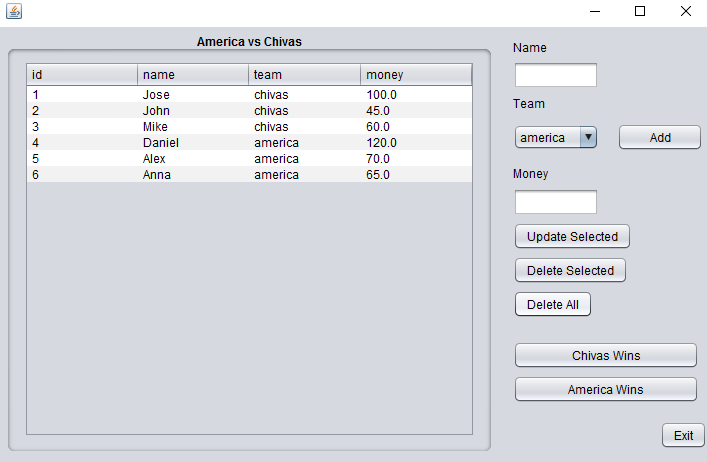Select the Alex name cell

coord(193,159)
